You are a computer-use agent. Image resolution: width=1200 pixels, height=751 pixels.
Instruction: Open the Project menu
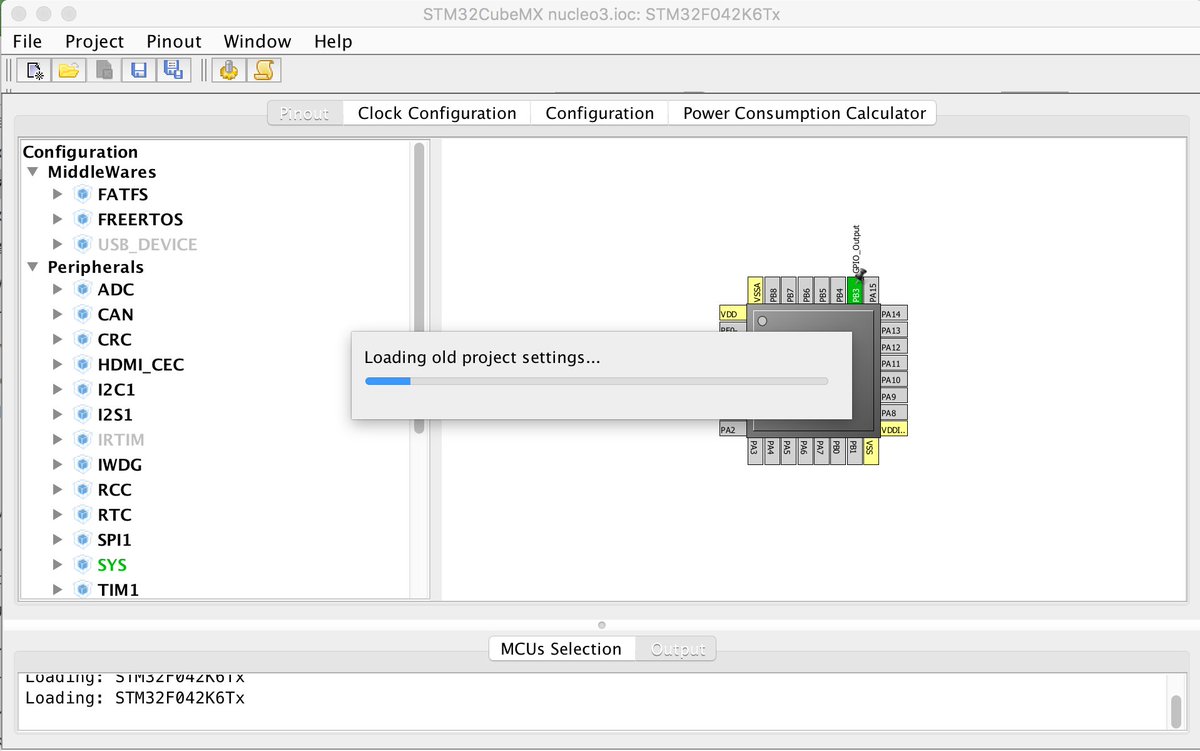coord(94,41)
